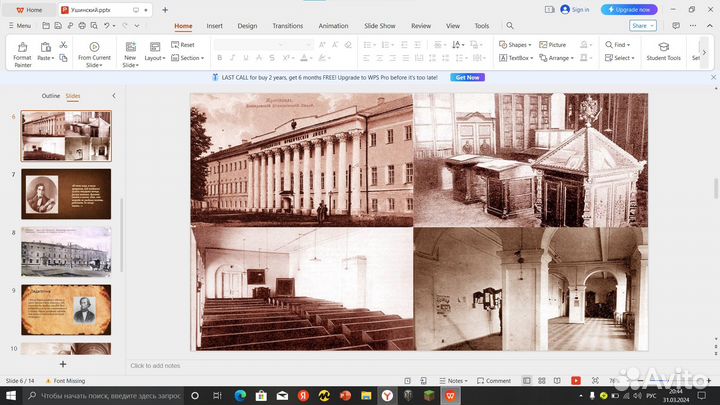
Task: Select slide 8 thumbnail
Action: (x=66, y=252)
